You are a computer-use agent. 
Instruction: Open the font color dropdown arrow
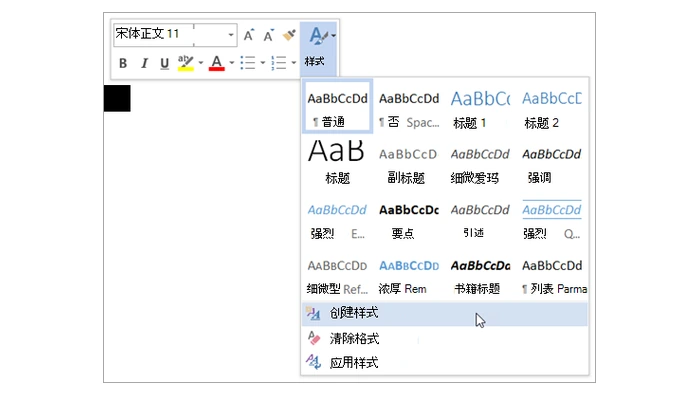pyautogui.click(x=231, y=63)
